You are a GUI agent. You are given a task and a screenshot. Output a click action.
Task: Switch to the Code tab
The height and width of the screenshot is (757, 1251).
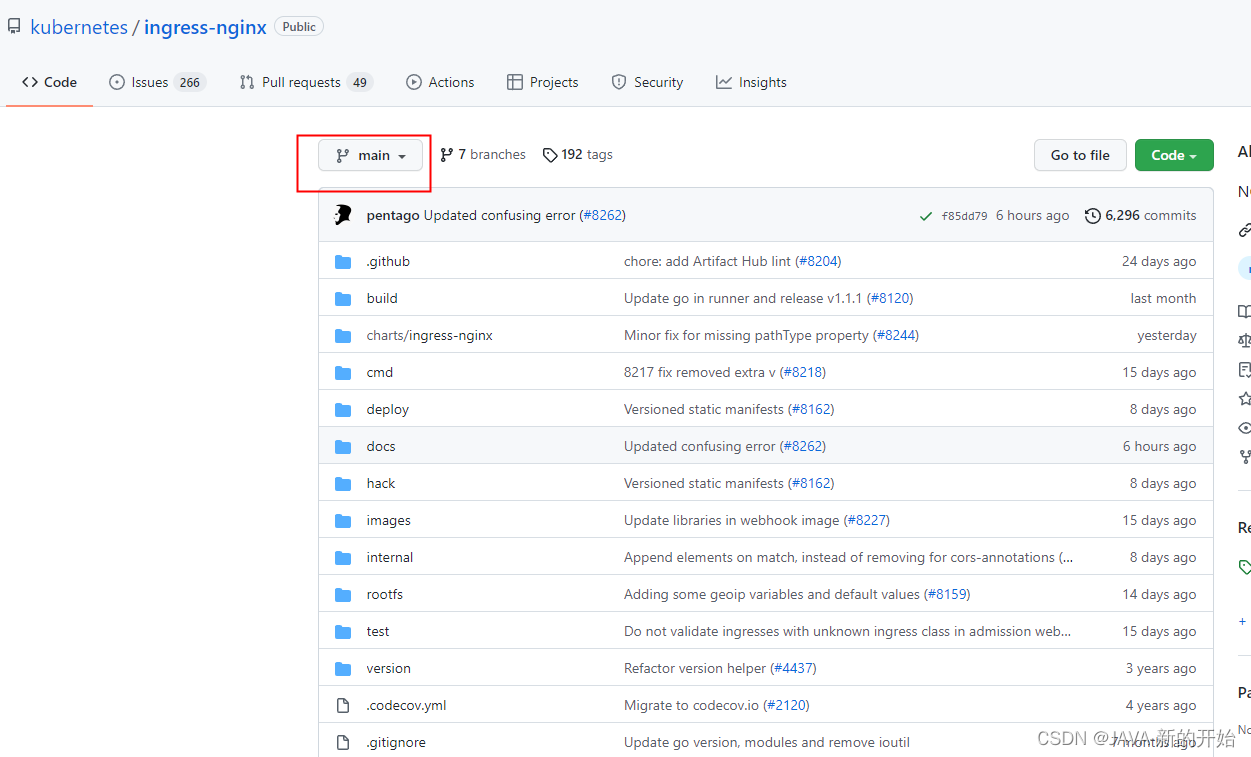click(x=50, y=82)
